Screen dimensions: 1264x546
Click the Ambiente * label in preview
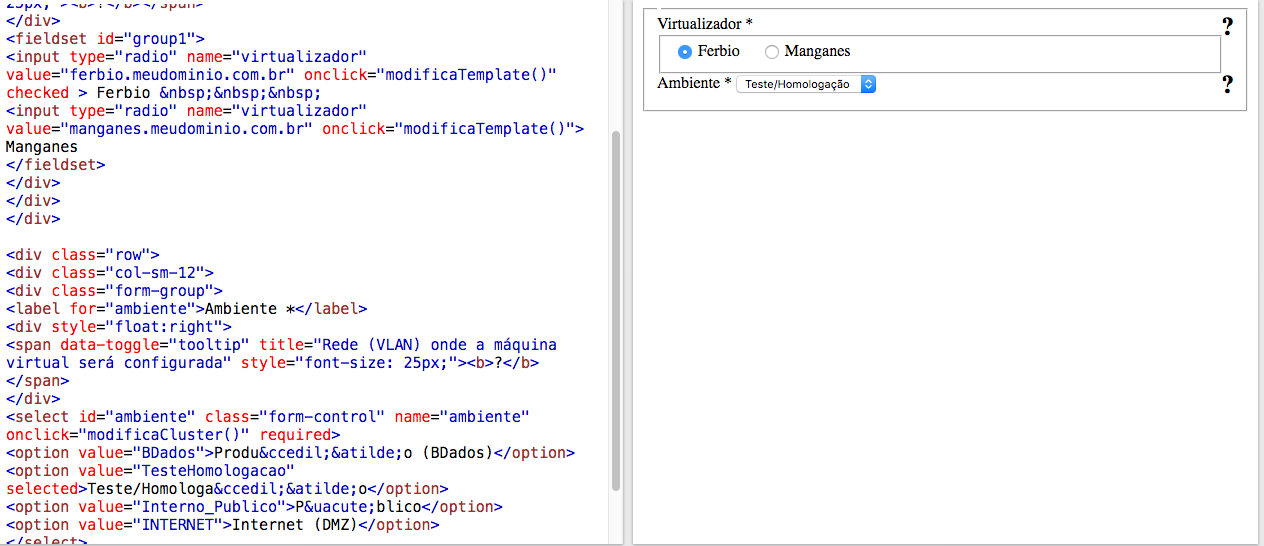click(x=694, y=83)
